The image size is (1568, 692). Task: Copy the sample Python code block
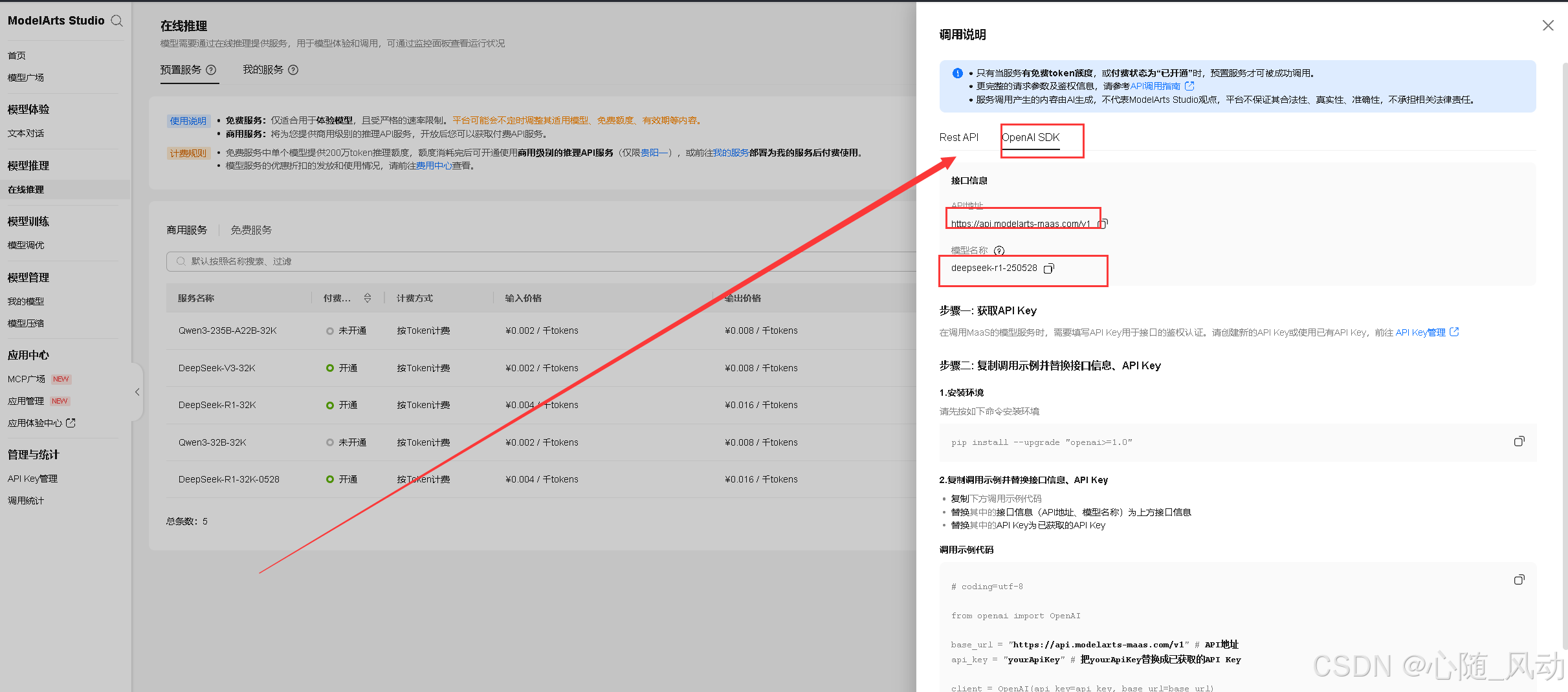coord(1519,579)
